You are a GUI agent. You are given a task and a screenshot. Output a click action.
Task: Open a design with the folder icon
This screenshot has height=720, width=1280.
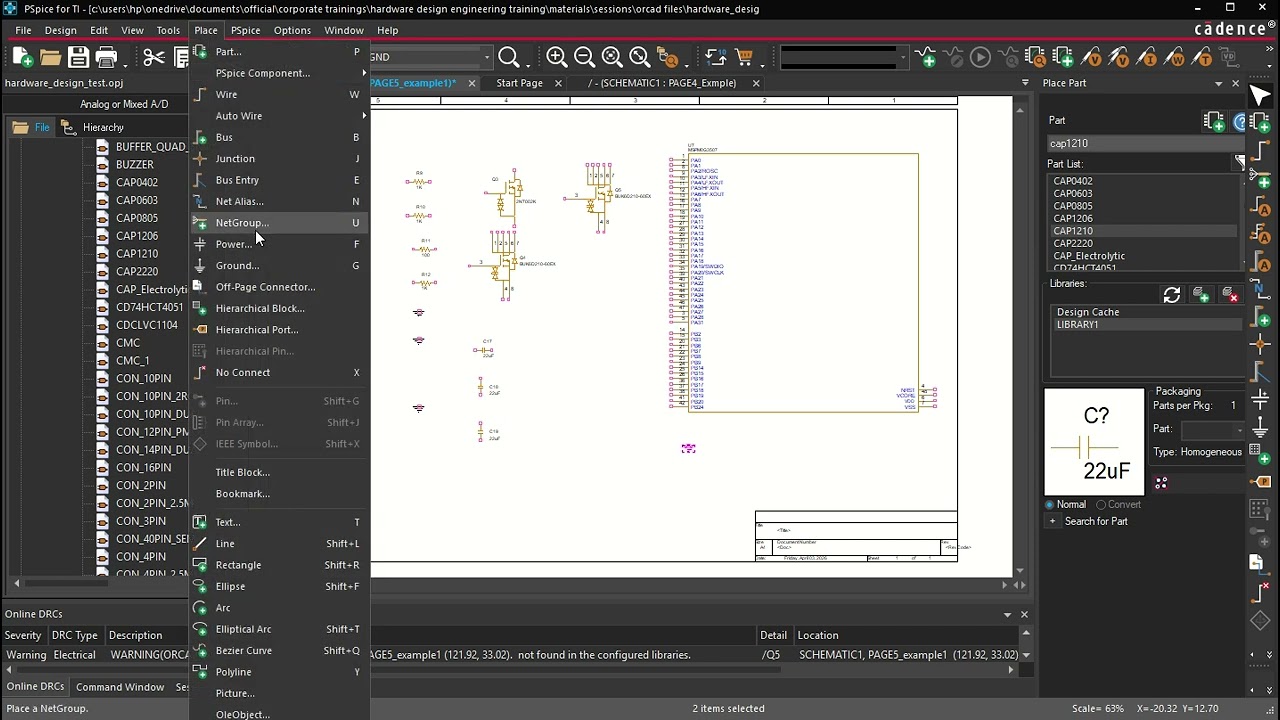50,58
